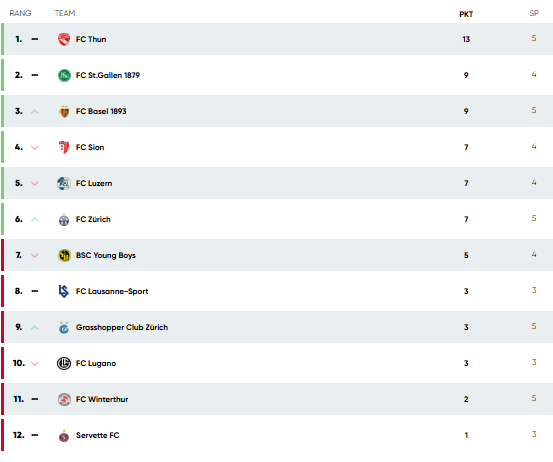
Task: Click the FC Basel 1893 crest
Action: point(64,111)
